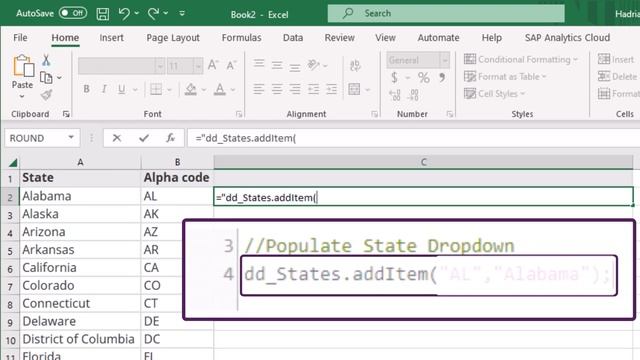Click Decrease Indent icon
Image resolution: width=640 pixels, height=360 pixels.
coord(313,89)
